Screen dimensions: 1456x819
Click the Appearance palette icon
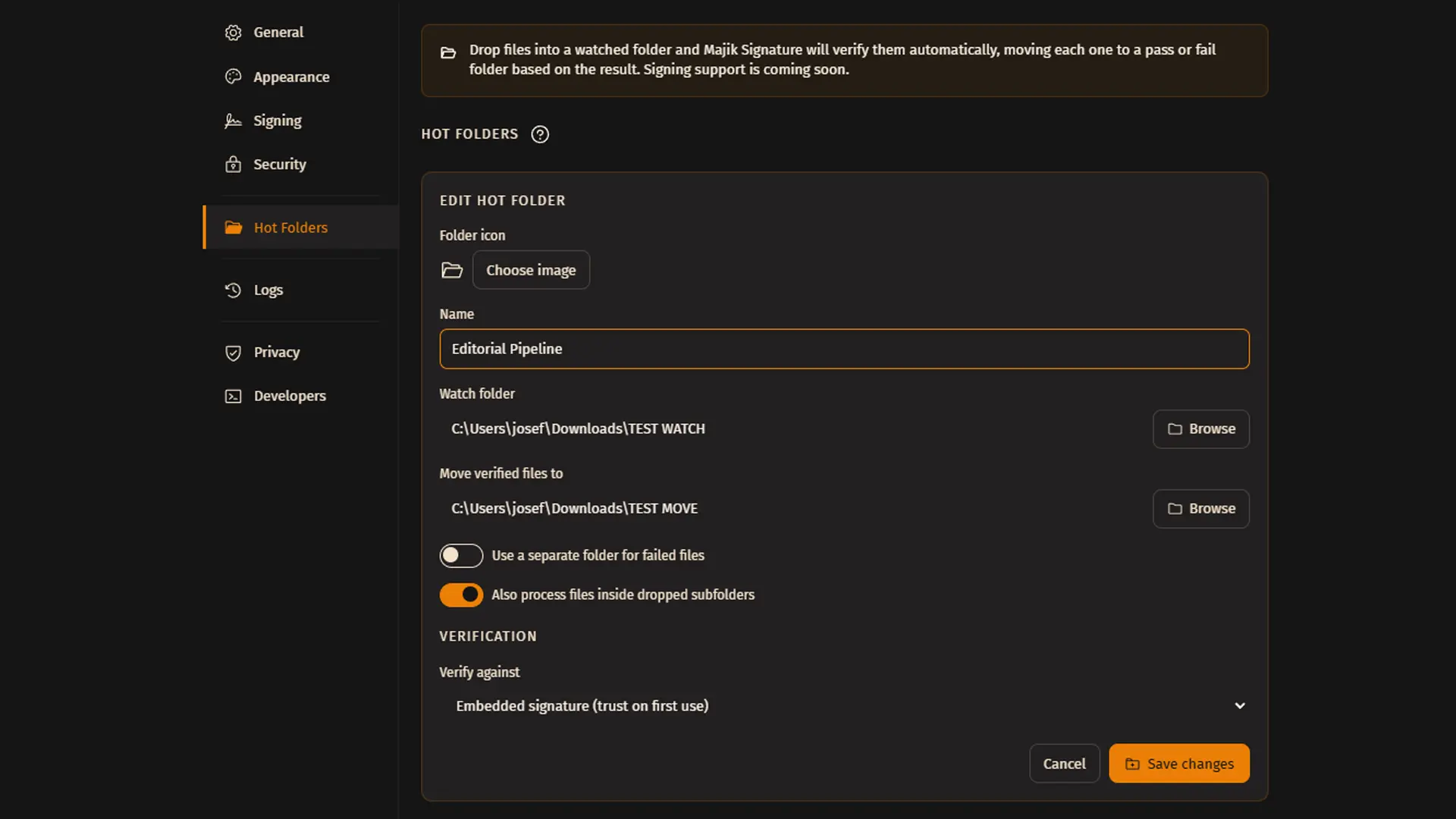click(x=233, y=77)
